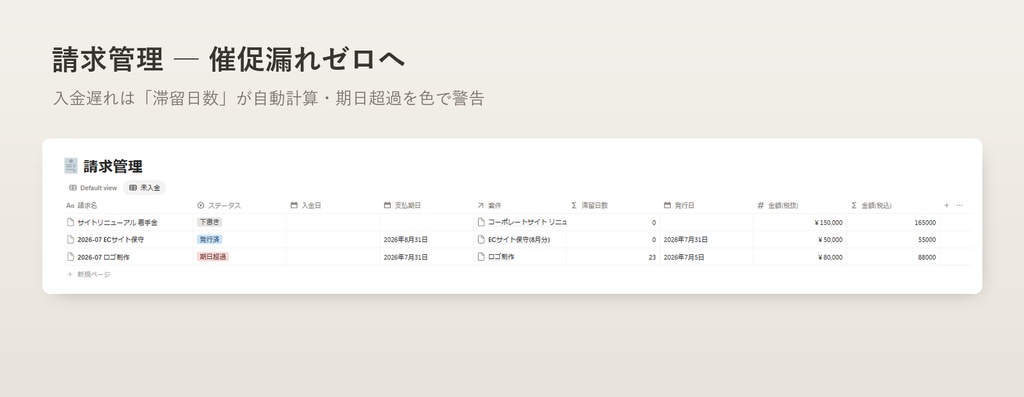This screenshot has height=397, width=1024.
Task: Click the 滞留日数 value 23
Action: pos(652,257)
